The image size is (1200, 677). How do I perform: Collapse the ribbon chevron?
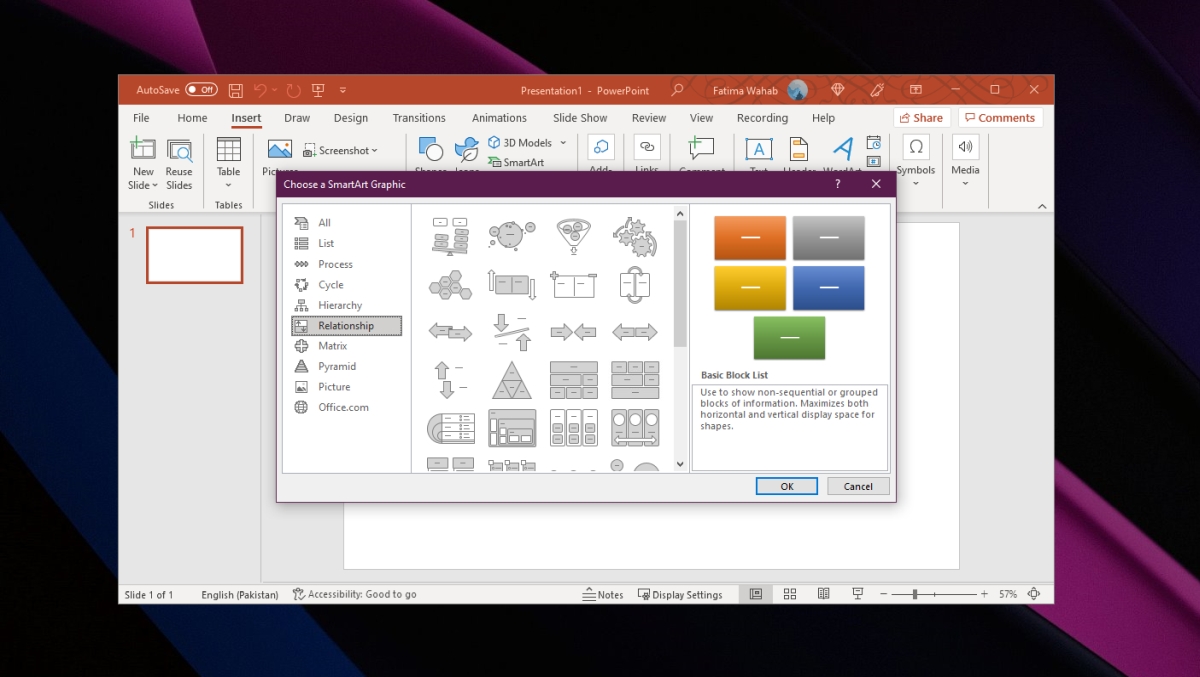[x=1042, y=206]
